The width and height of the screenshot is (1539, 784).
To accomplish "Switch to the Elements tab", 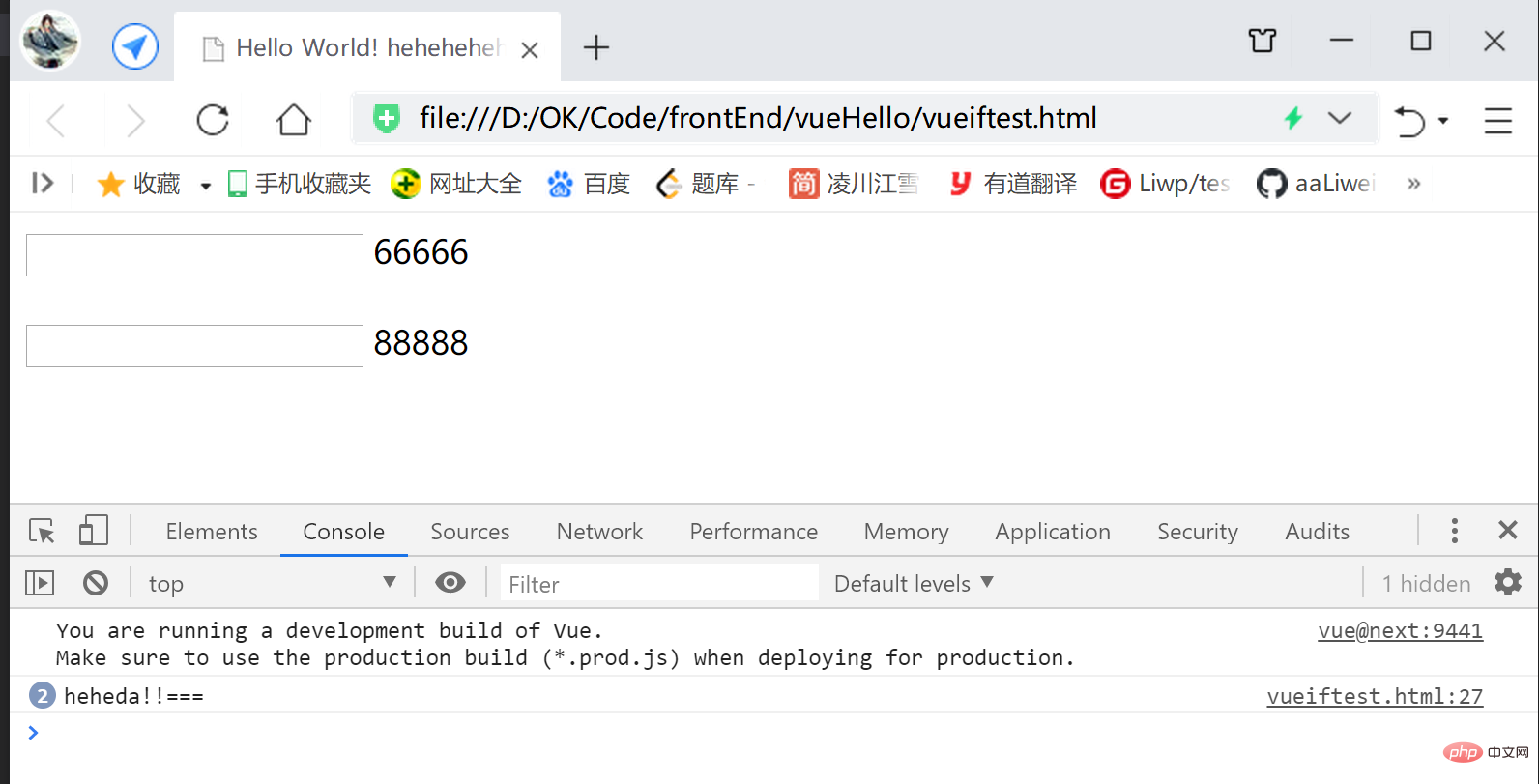I will tap(212, 532).
